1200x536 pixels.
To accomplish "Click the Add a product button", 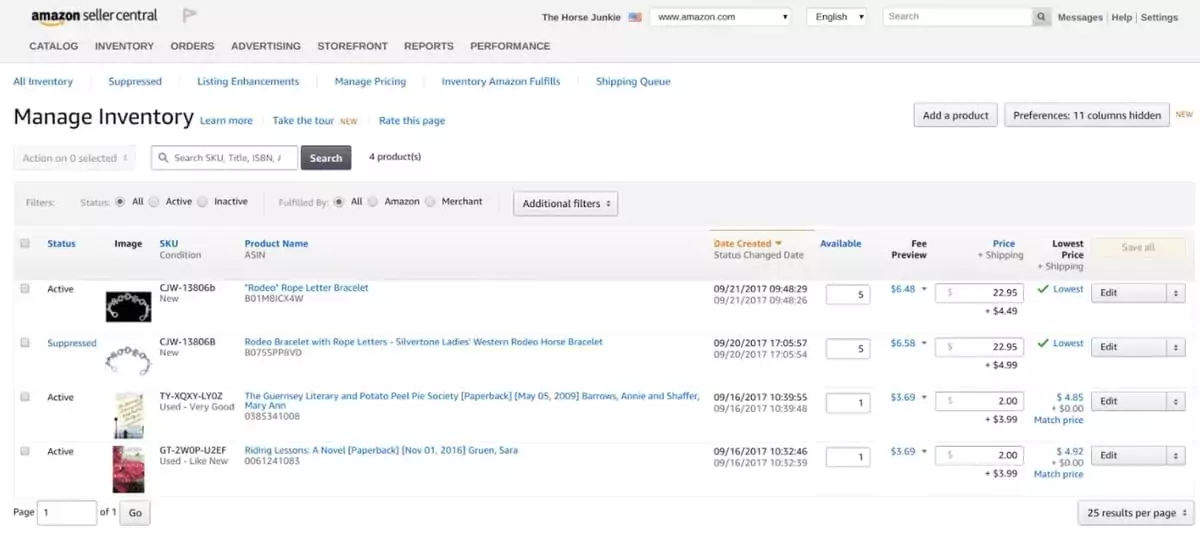I will pos(955,115).
